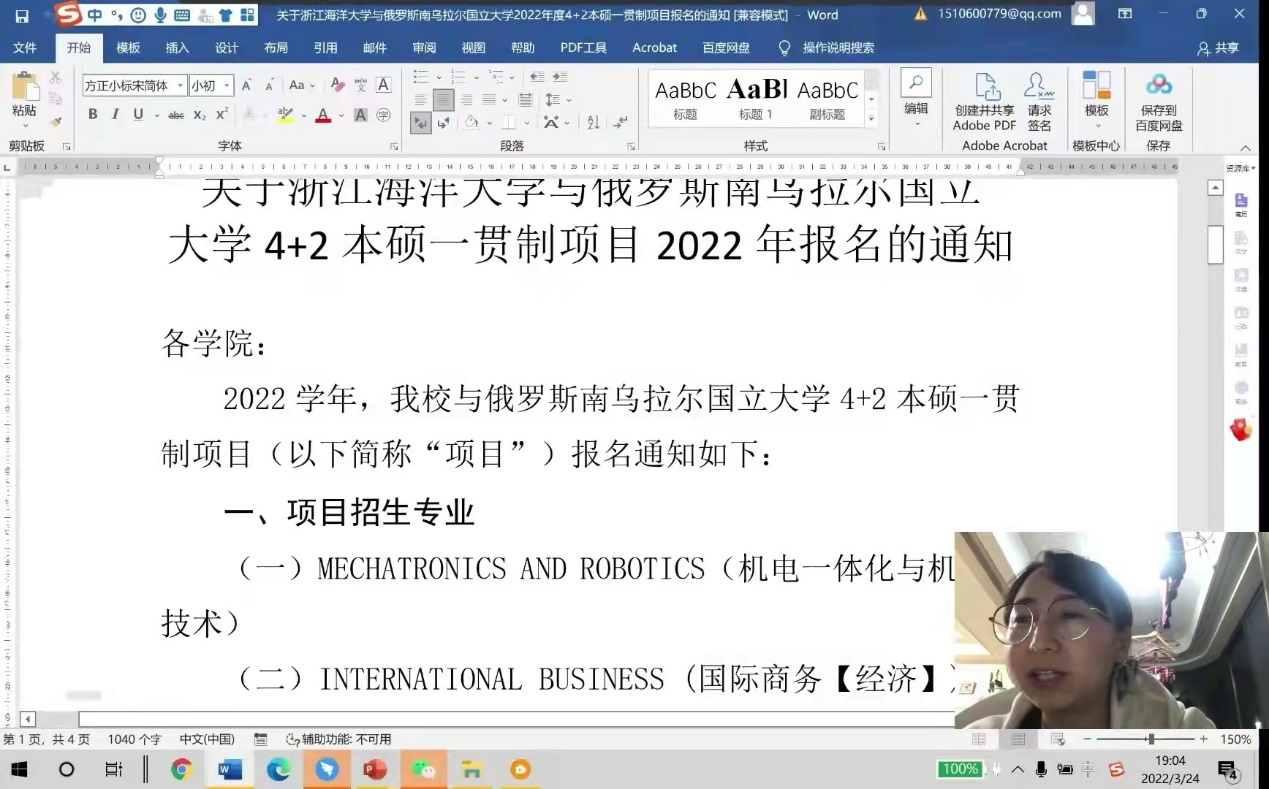Click the Format Painter brush icon
1269x789 pixels.
click(55, 122)
